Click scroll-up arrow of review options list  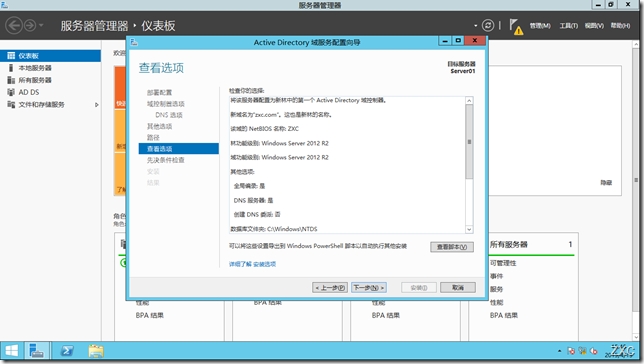coord(469,101)
